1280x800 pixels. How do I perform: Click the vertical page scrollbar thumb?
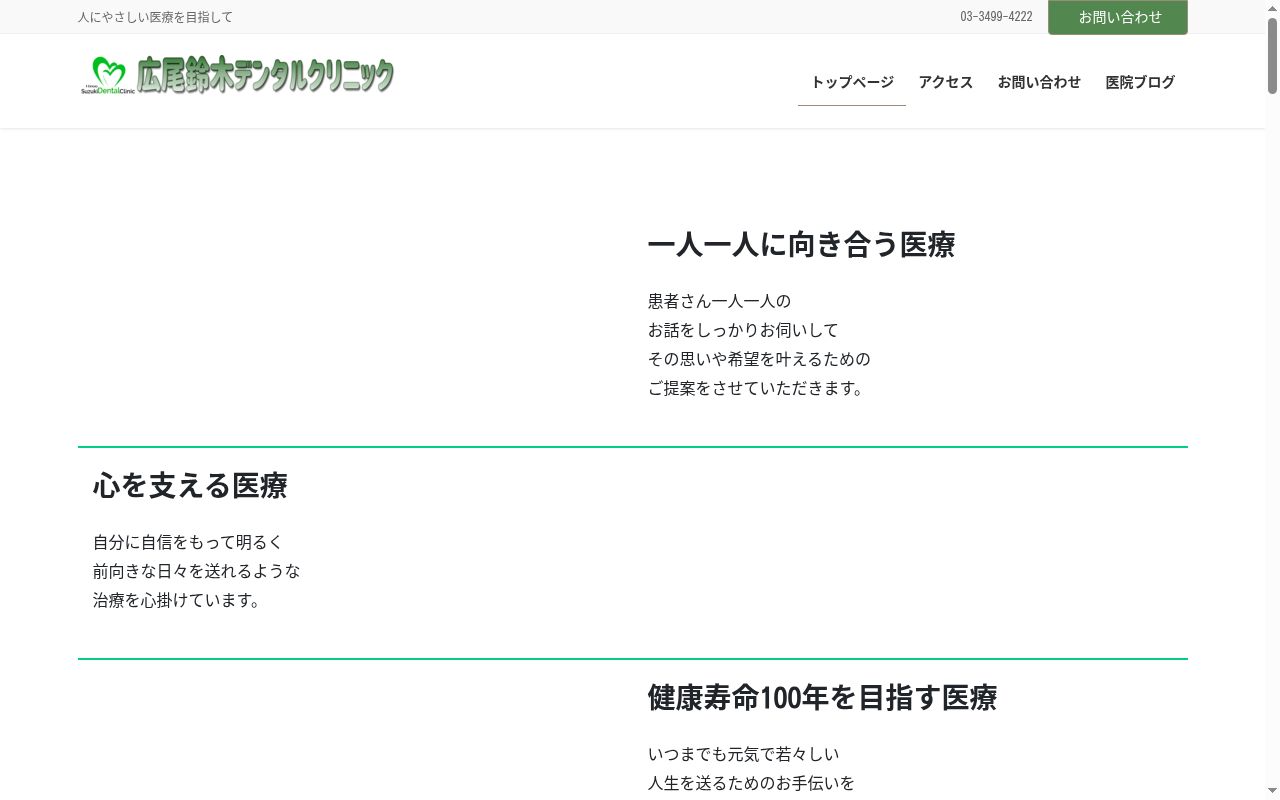1273,56
